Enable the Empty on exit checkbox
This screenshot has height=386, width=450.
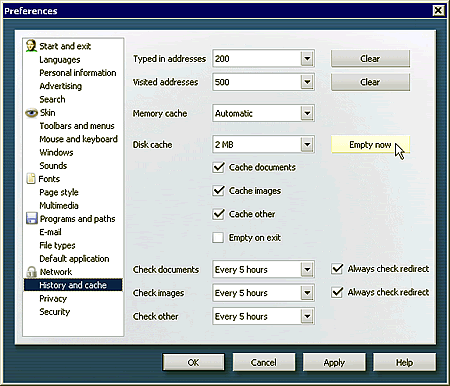click(x=218, y=238)
